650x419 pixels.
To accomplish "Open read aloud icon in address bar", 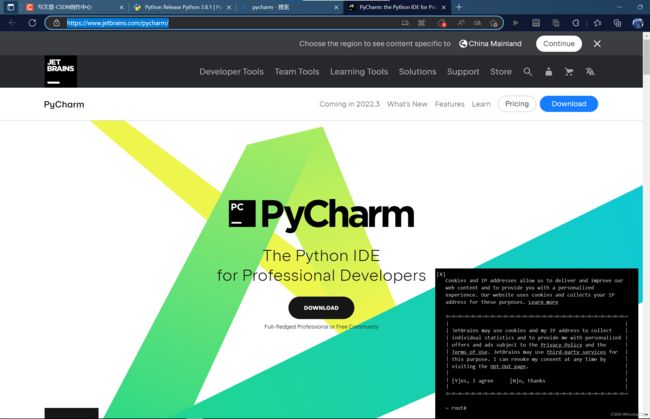I will pyautogui.click(x=461, y=23).
